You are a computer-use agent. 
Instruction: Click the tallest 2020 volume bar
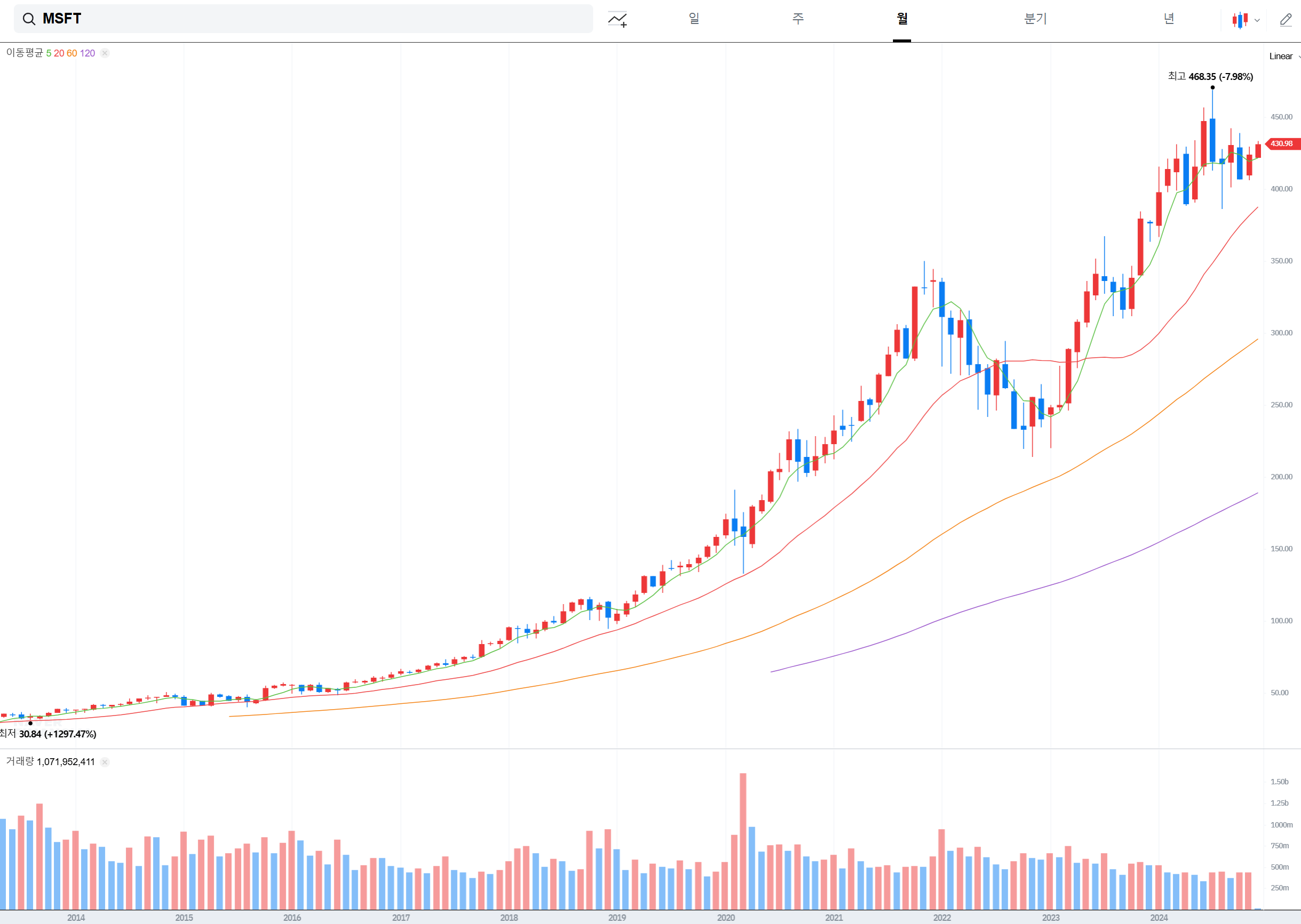743,841
